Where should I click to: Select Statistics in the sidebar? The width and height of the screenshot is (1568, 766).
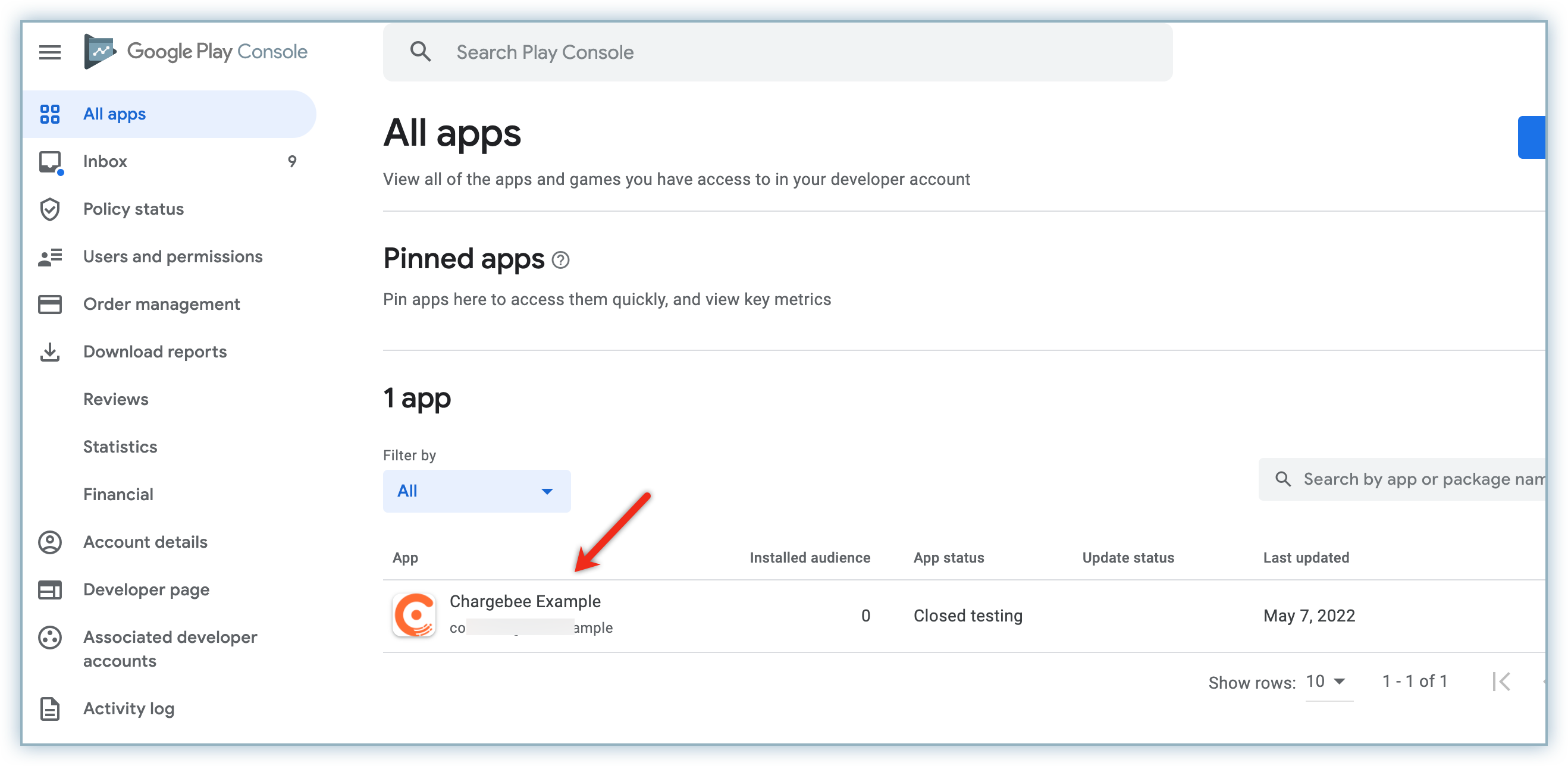click(x=120, y=447)
